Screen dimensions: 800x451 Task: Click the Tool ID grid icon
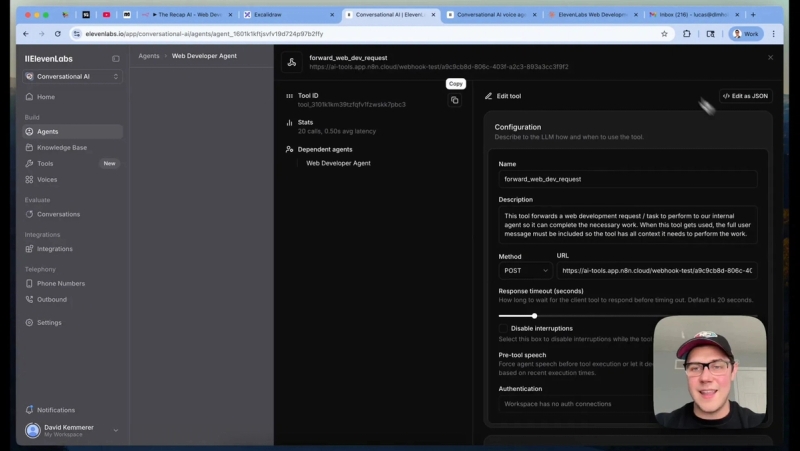coord(289,96)
